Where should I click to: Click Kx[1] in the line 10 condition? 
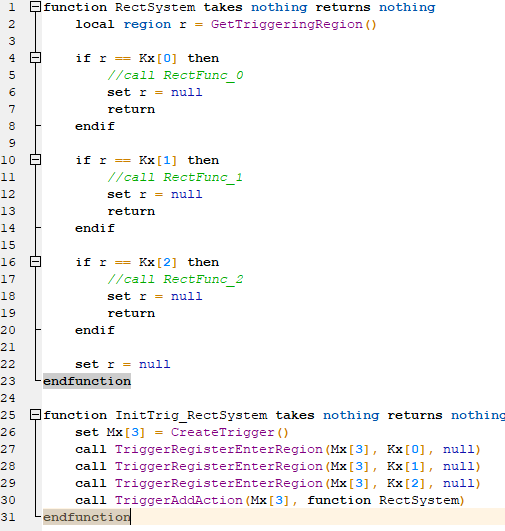[x=158, y=160]
